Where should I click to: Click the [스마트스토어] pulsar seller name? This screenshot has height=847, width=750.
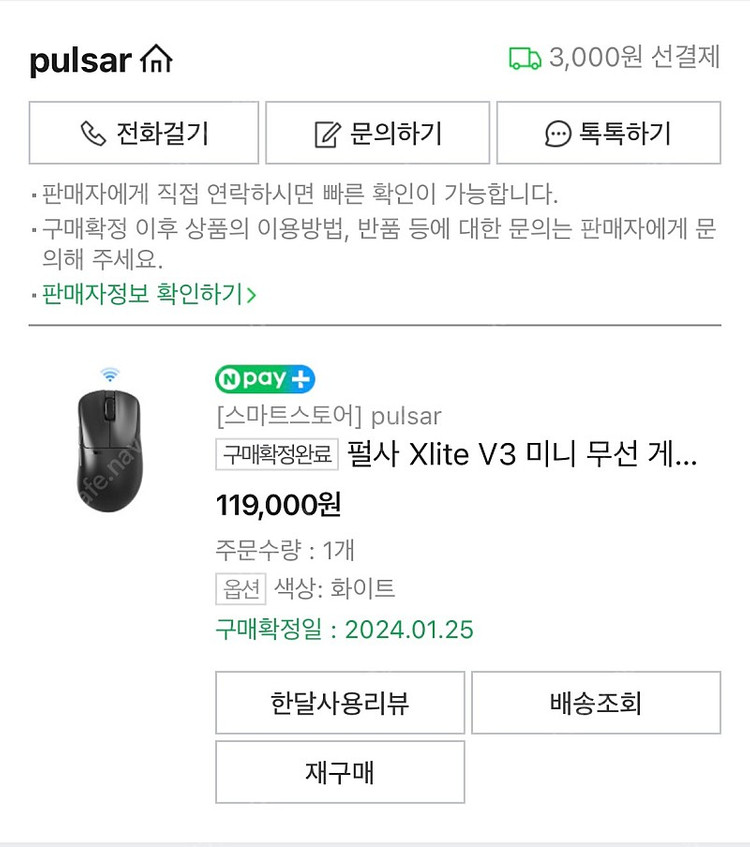tap(331, 416)
